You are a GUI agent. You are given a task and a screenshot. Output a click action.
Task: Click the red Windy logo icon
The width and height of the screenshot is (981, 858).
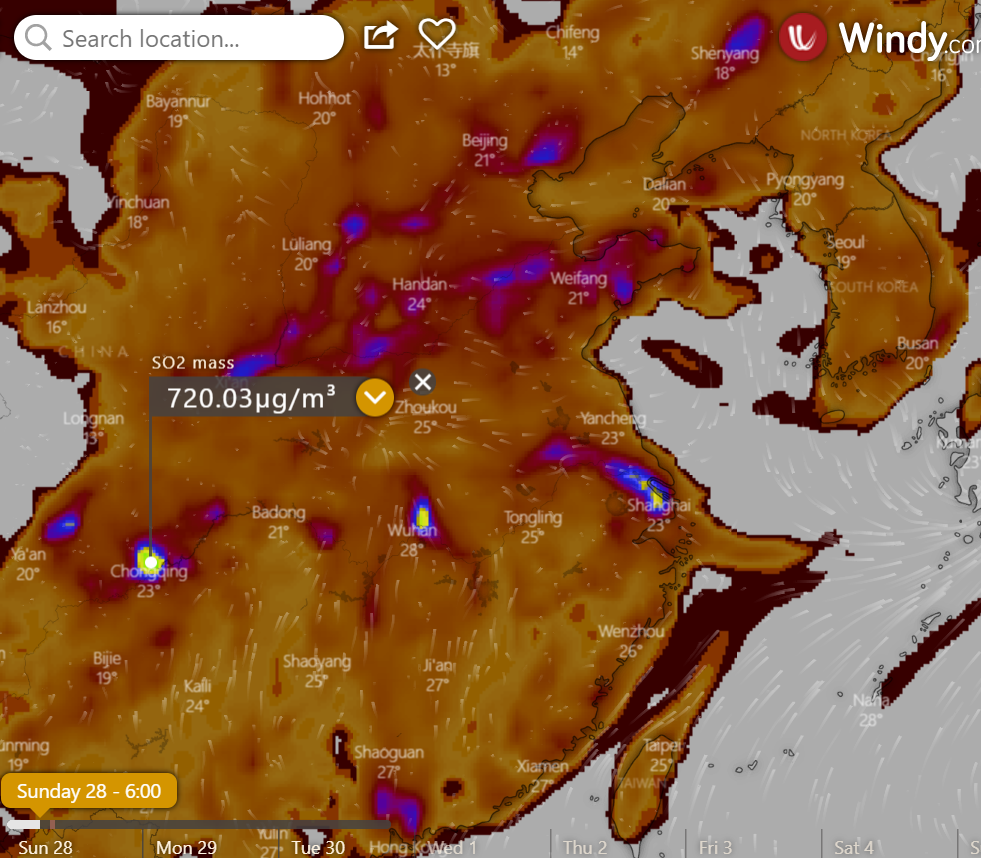pyautogui.click(x=803, y=38)
